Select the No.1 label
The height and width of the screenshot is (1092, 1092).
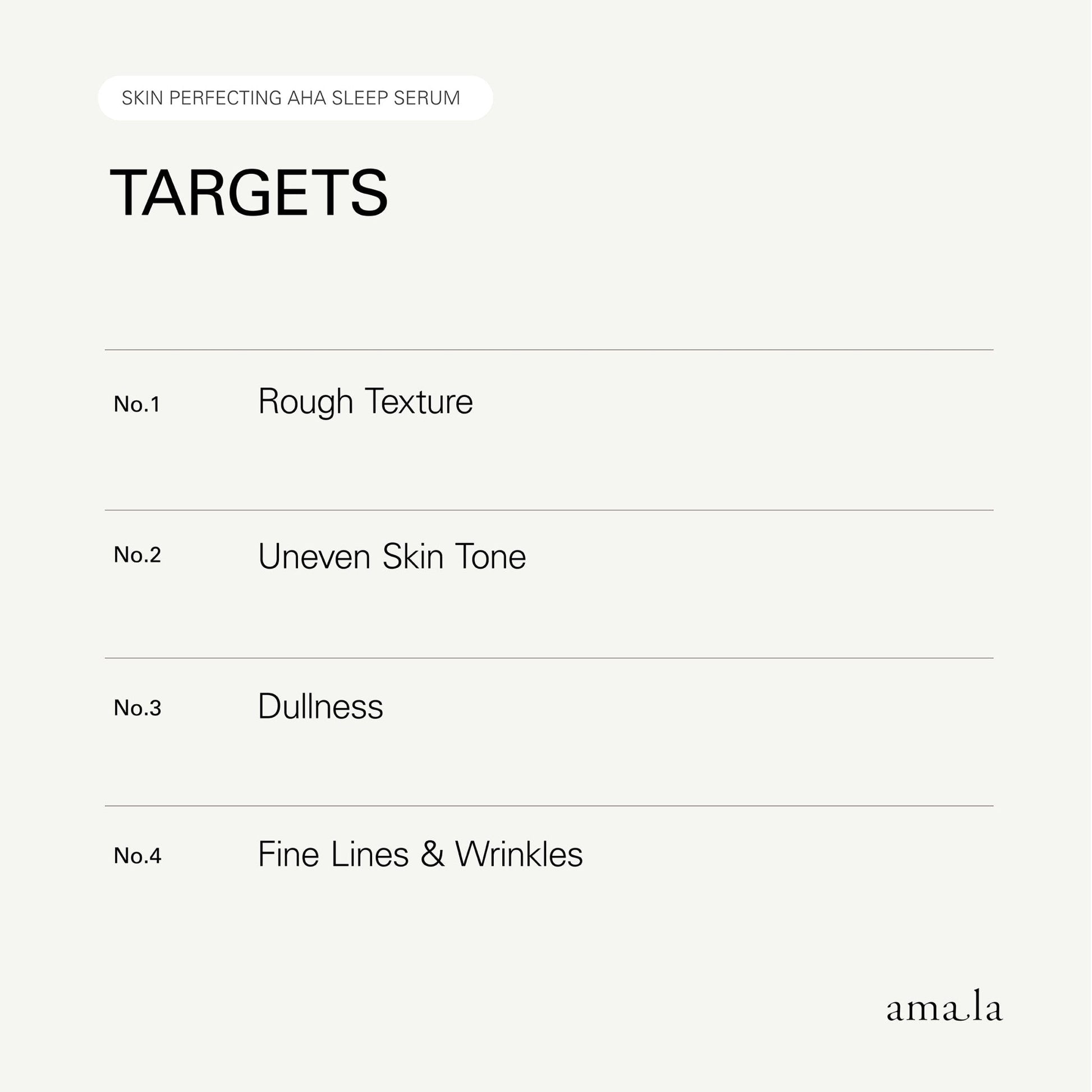click(x=137, y=404)
